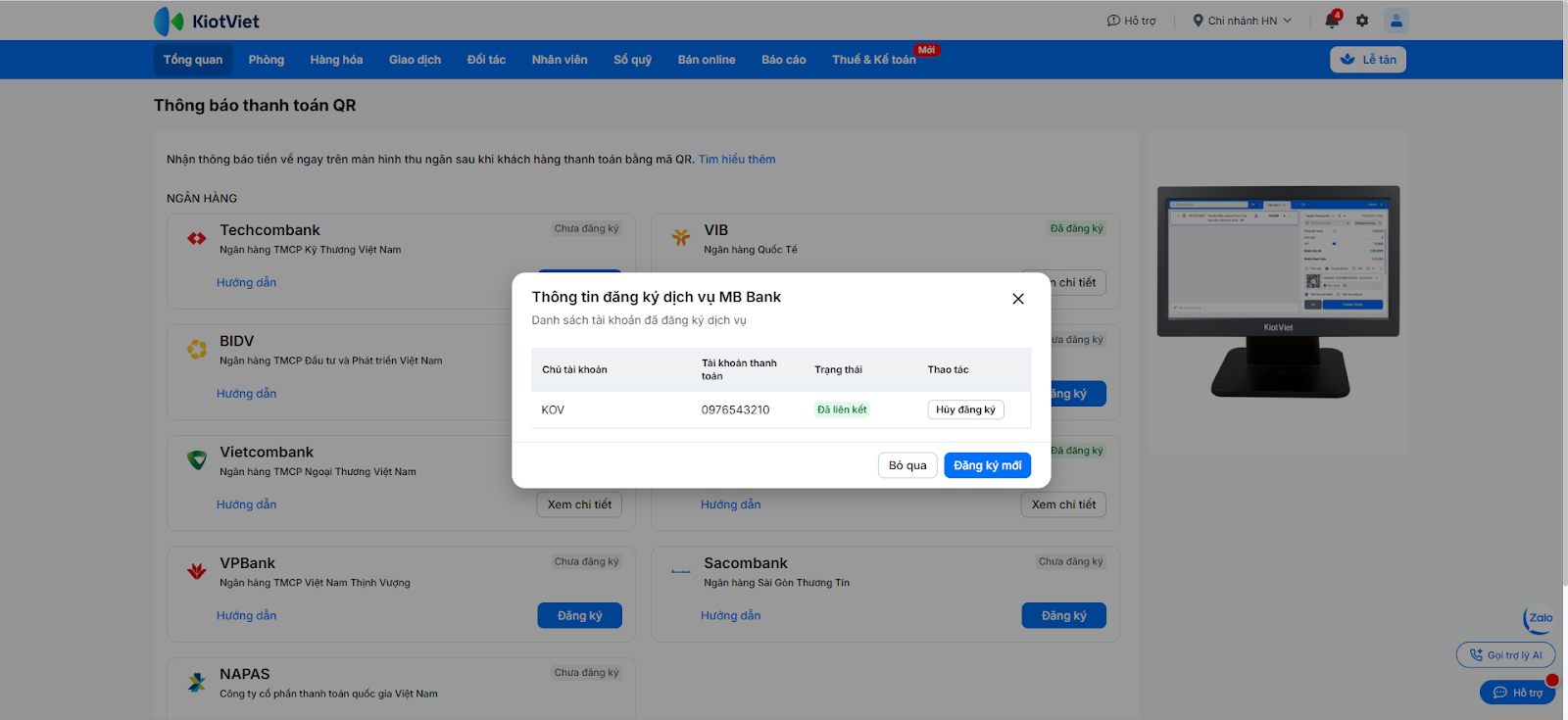This screenshot has height=720, width=1568.
Task: Click the dialog title Thông tin đăng ký dịch vụ MB Bank
Action: [657, 297]
